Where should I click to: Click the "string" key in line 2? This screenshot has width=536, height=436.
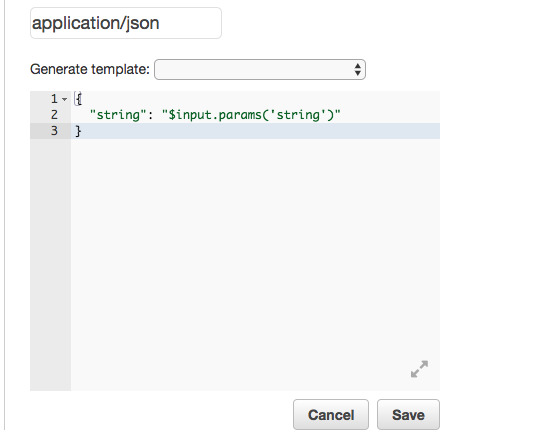click(118, 115)
